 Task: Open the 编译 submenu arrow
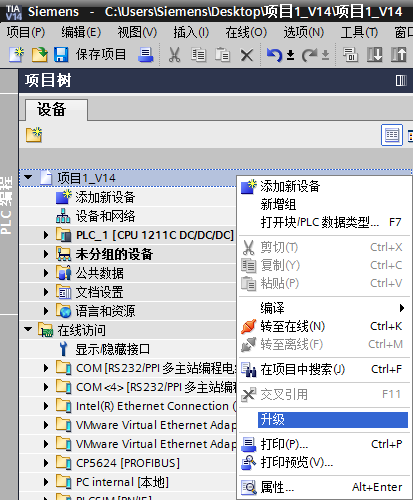[402, 308]
